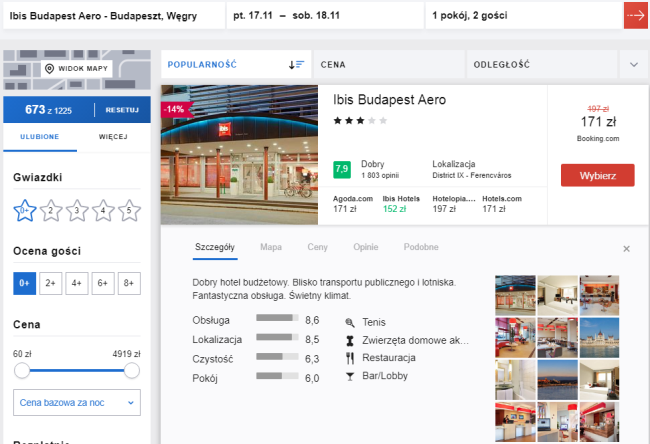Toggle guest rating 0+ filter
Viewport: 650px width, 444px height.
coord(24,284)
